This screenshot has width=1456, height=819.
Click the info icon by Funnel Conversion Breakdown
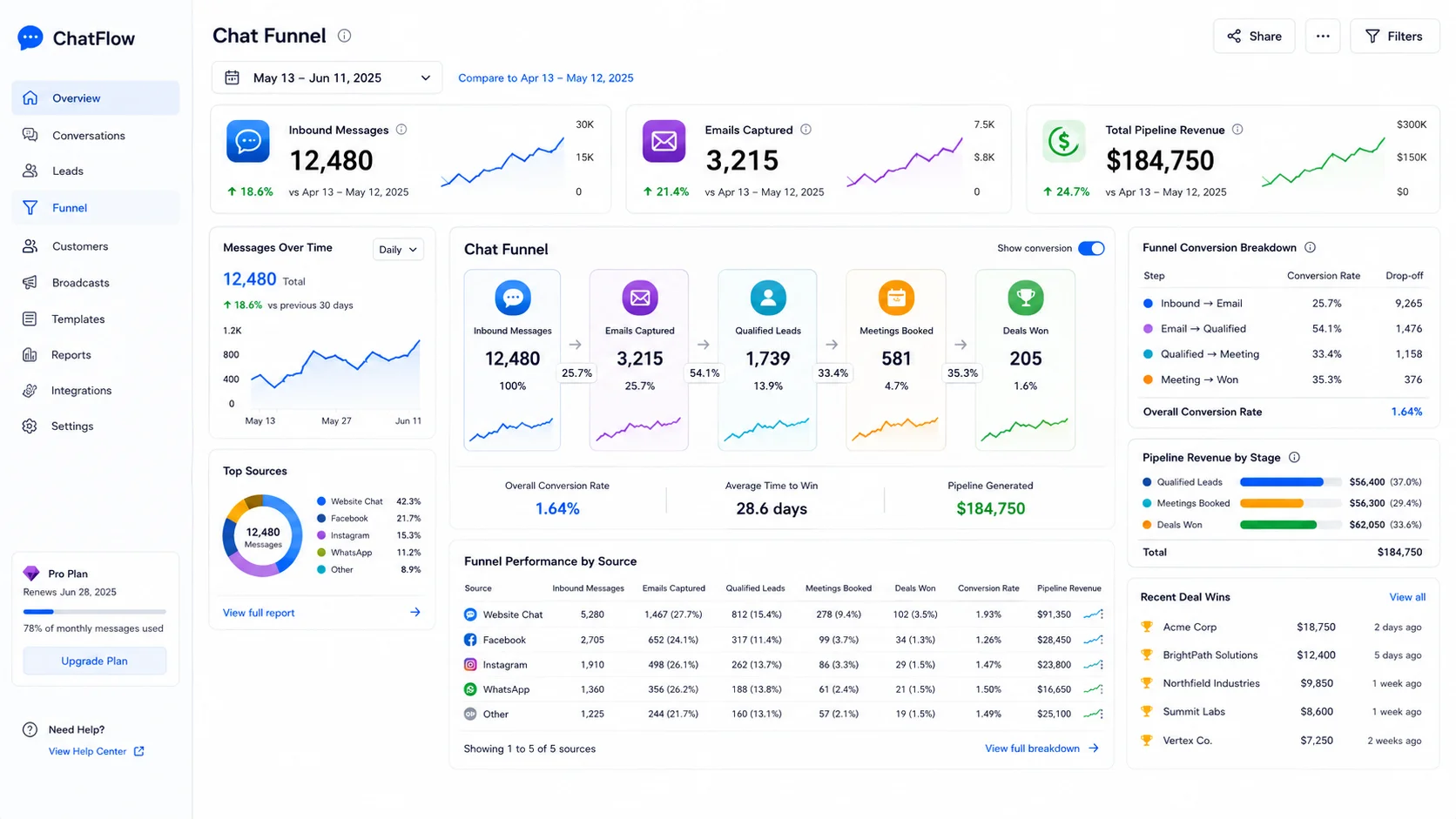1310,247
